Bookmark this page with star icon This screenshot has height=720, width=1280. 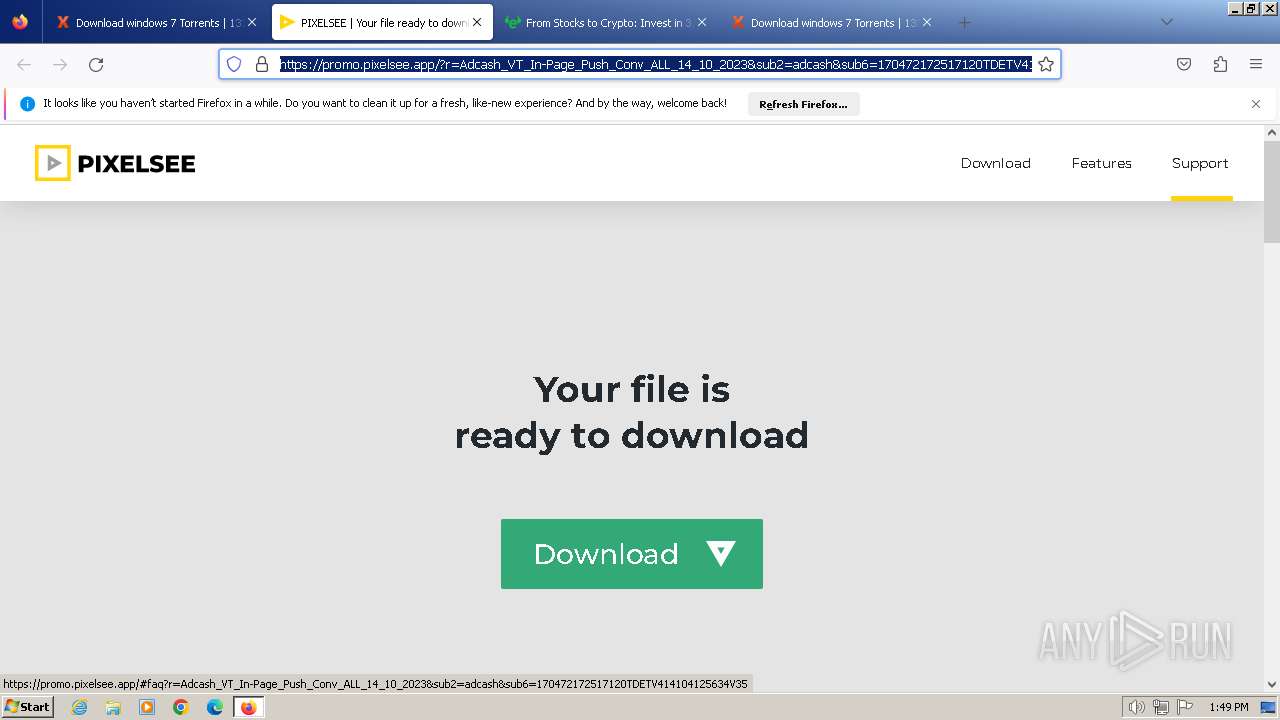coord(1046,64)
